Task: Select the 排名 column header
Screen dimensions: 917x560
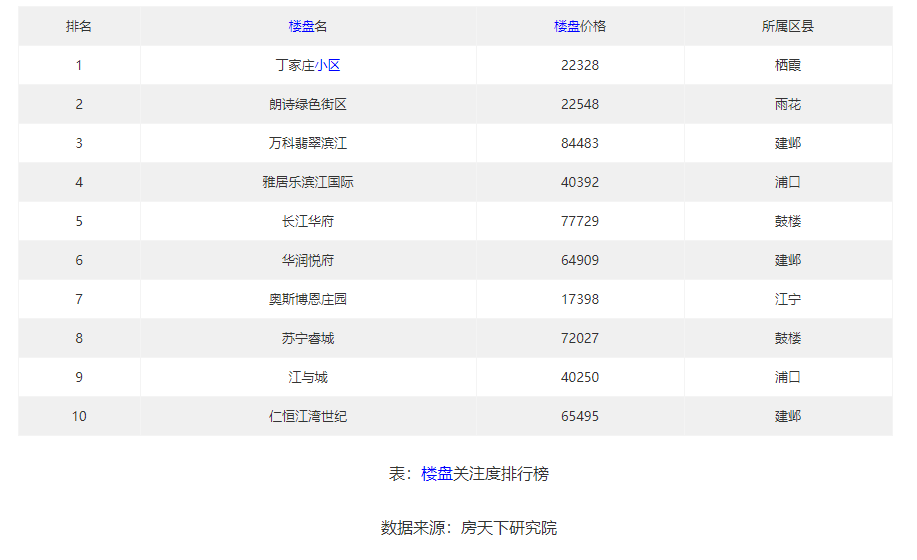Action: point(79,26)
